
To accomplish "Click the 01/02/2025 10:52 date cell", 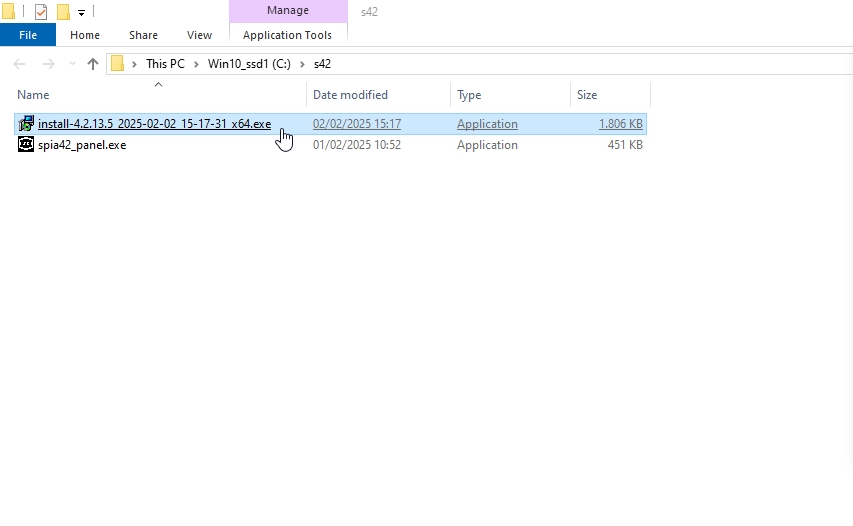I will [x=357, y=145].
